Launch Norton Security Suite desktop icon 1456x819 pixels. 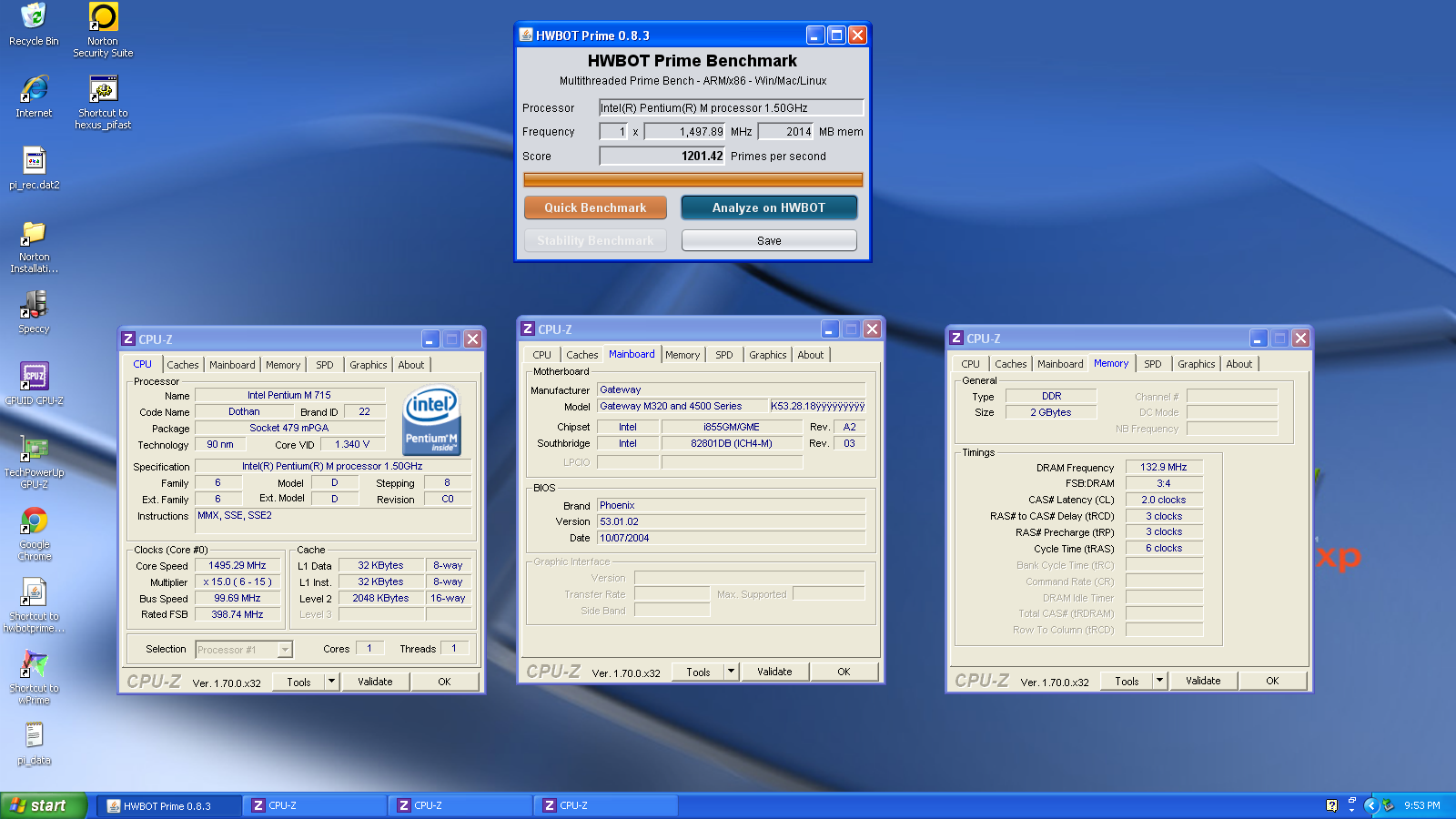tap(103, 30)
